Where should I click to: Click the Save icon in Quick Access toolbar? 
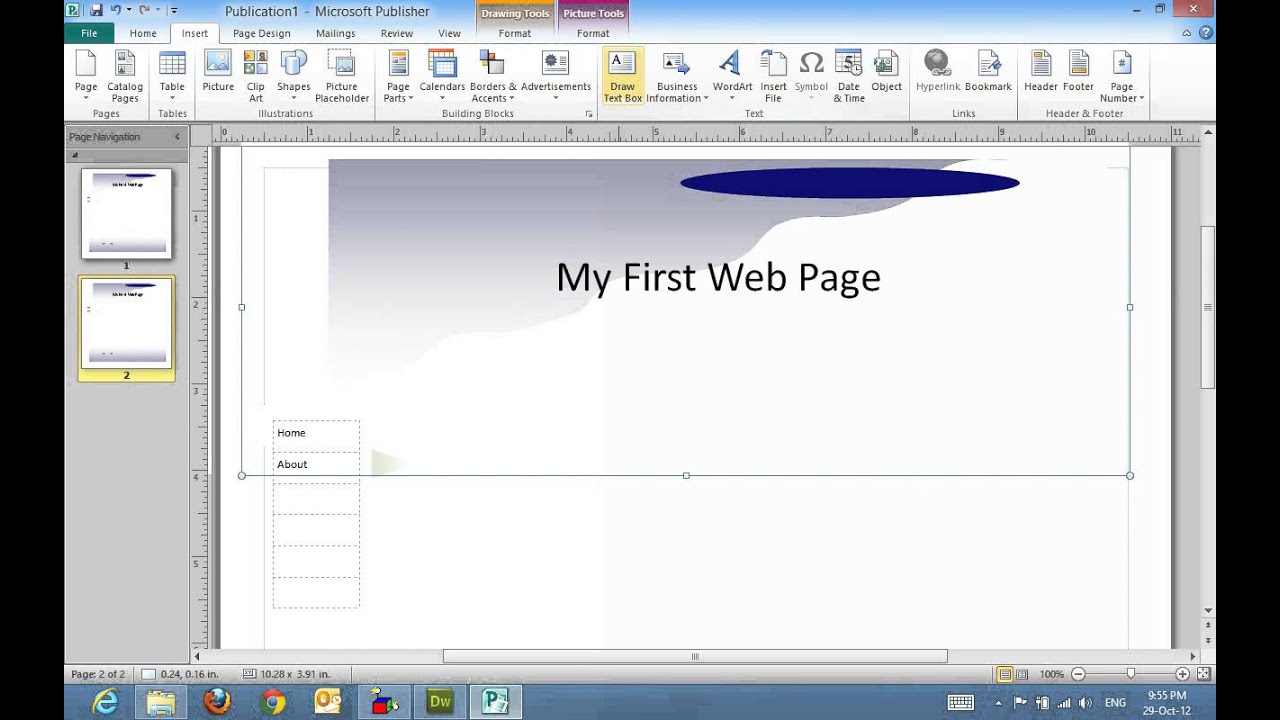pyautogui.click(x=96, y=10)
